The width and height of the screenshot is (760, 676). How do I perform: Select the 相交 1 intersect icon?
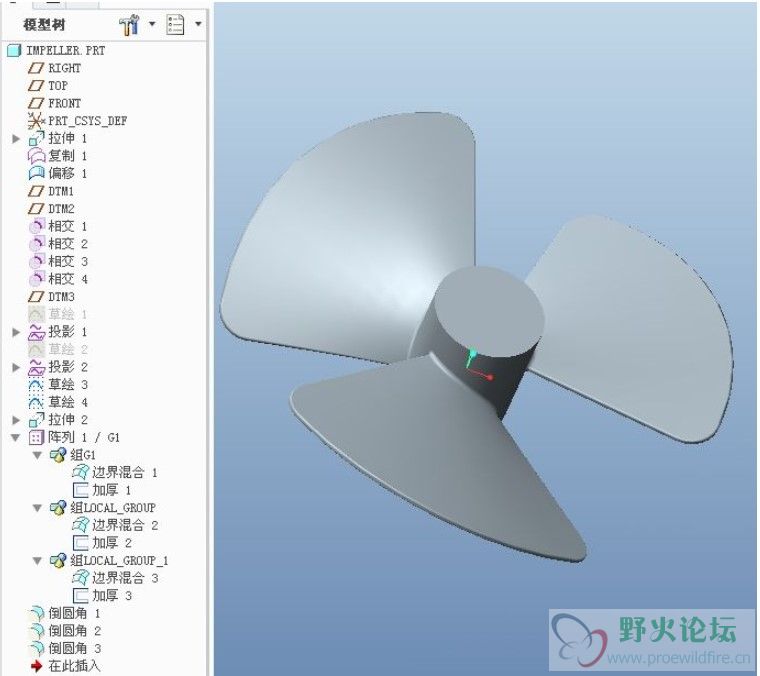[36, 226]
